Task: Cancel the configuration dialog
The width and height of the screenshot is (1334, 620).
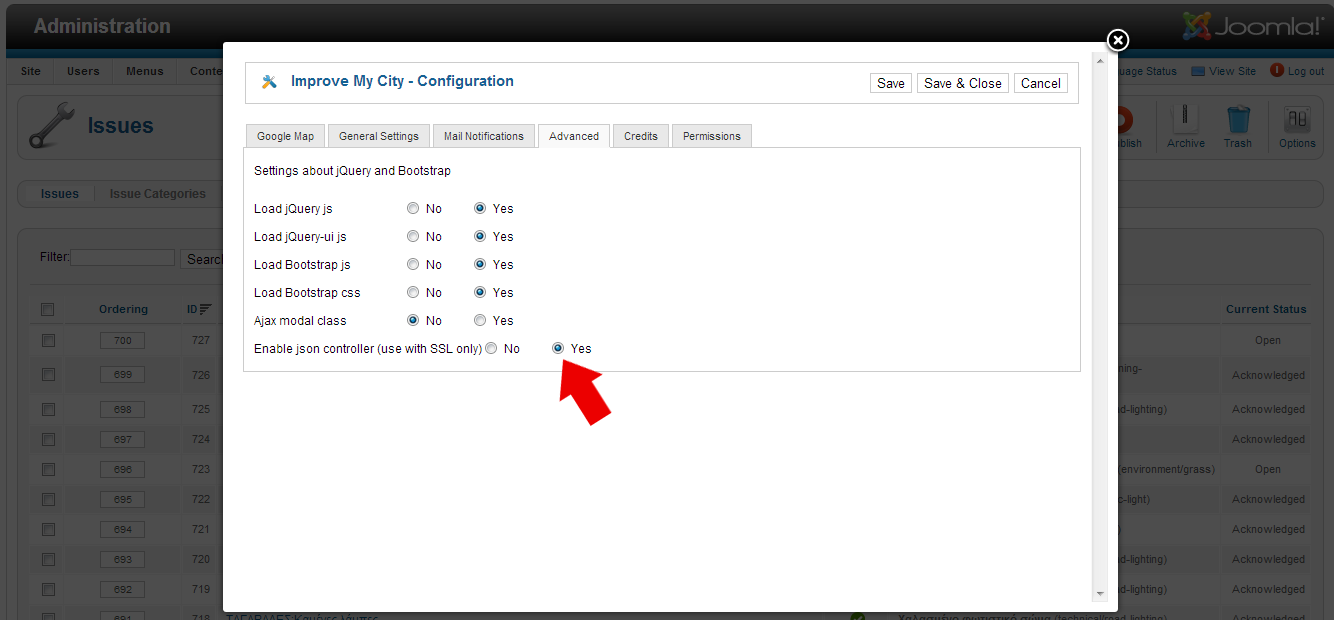Action: [1041, 83]
